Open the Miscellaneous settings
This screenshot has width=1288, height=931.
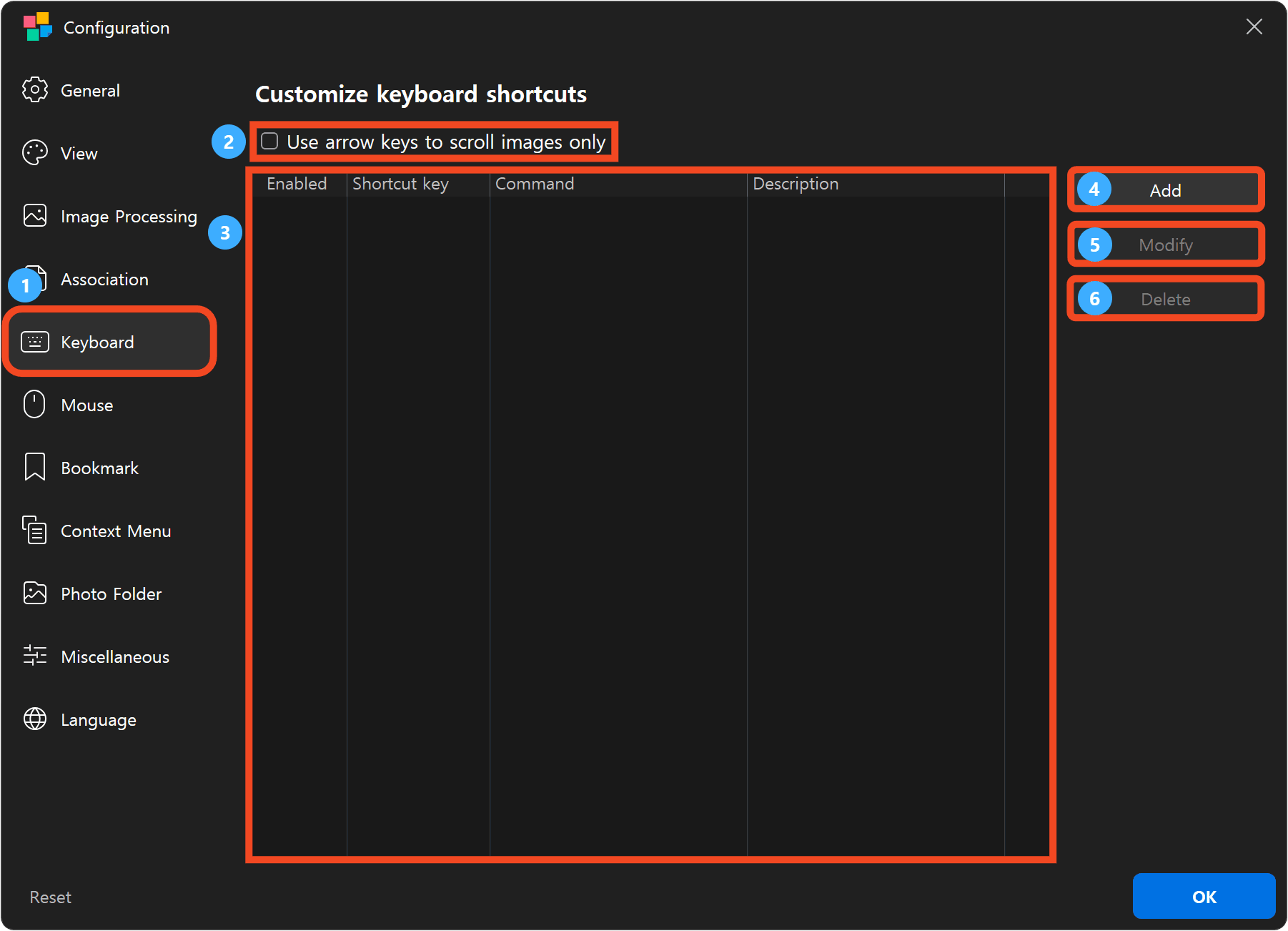coord(107,656)
